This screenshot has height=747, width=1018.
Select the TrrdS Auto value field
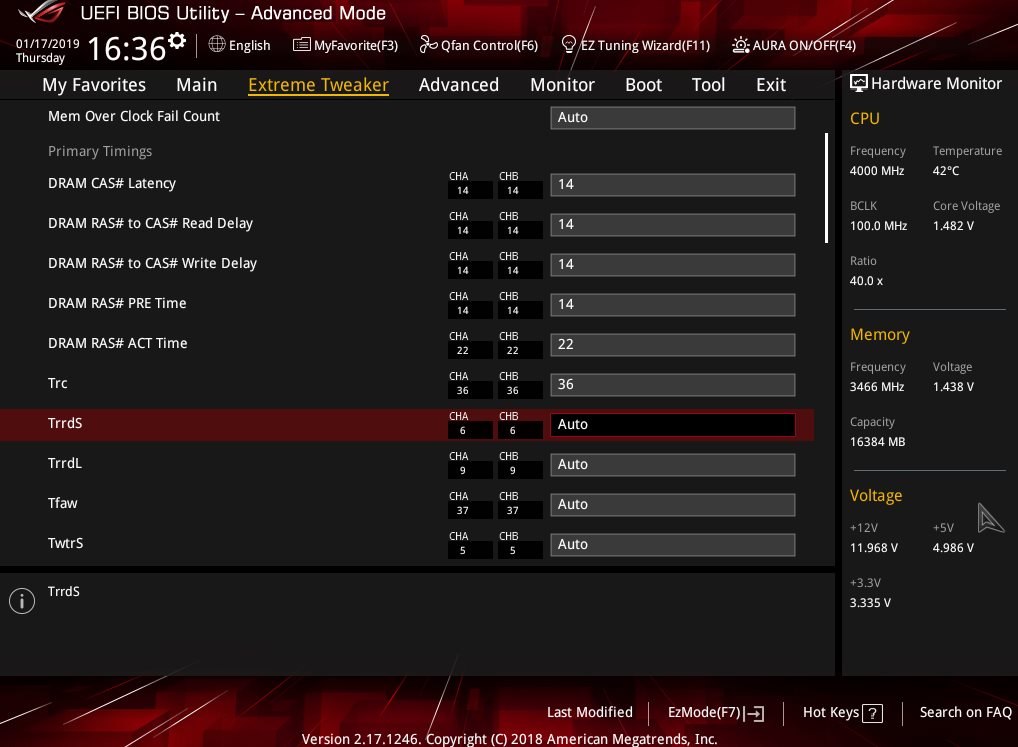click(x=672, y=425)
